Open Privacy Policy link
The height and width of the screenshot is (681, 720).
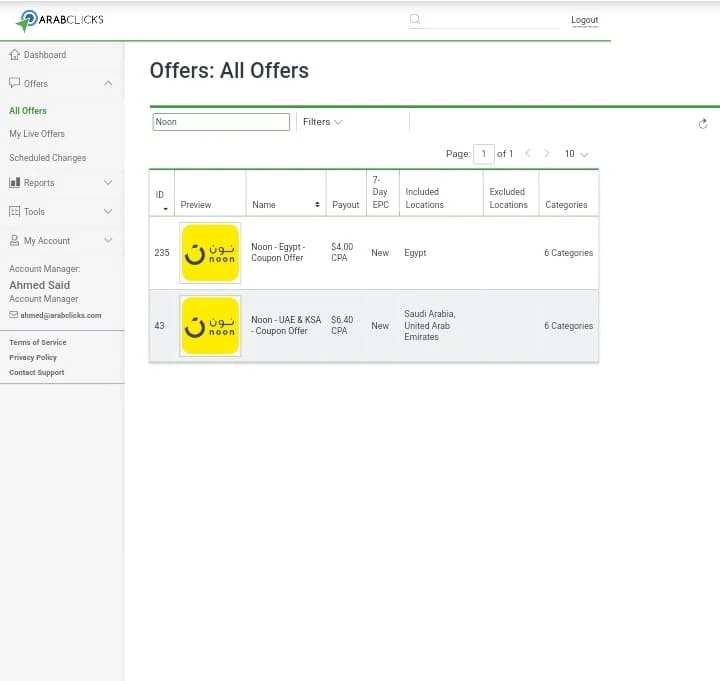[33, 357]
